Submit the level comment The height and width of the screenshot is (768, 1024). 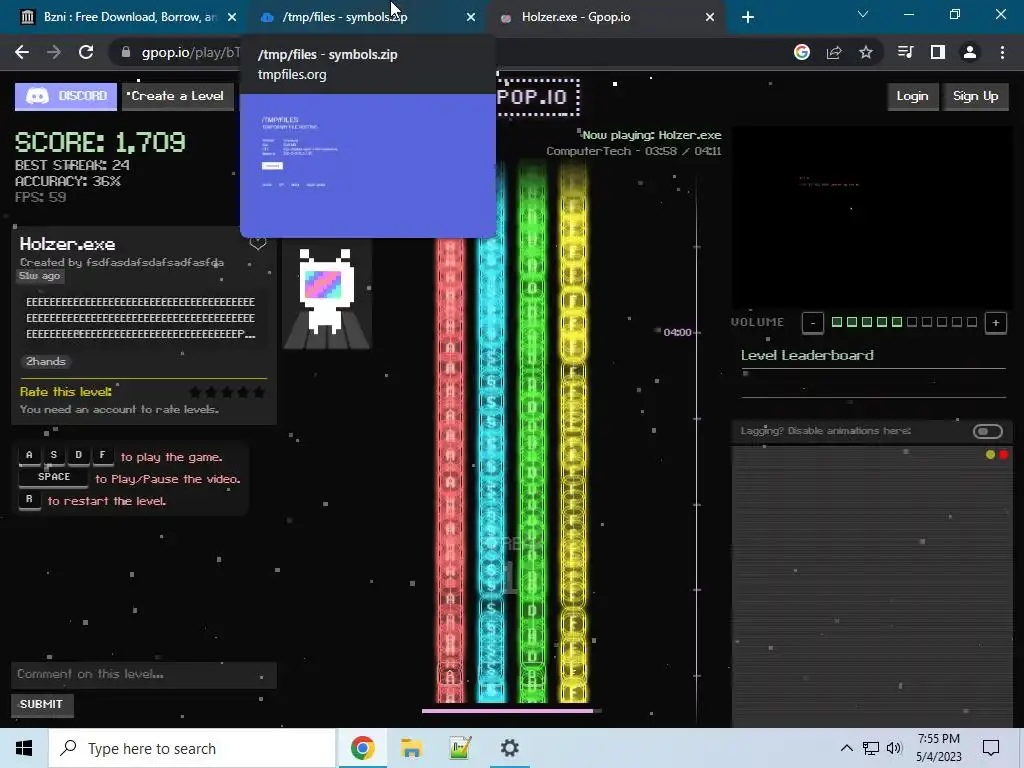pos(42,704)
